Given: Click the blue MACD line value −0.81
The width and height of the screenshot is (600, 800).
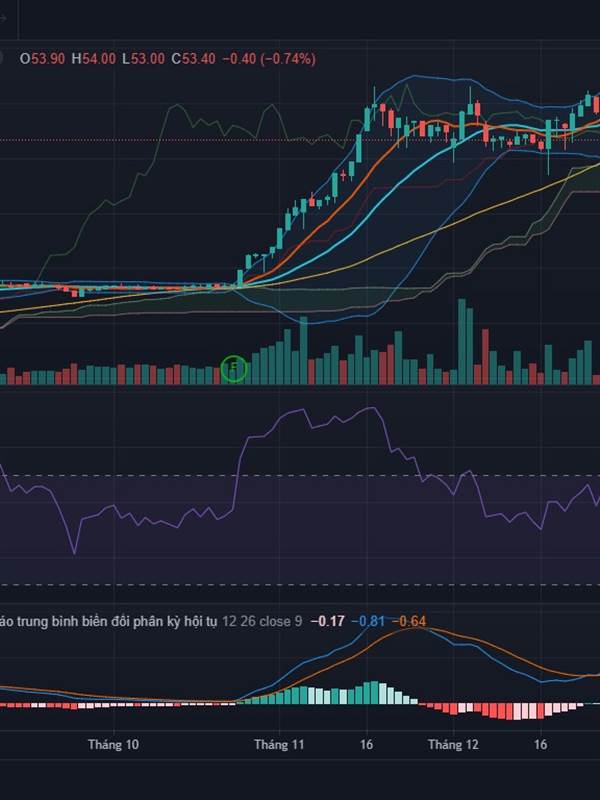Looking at the screenshot, I should [x=368, y=621].
